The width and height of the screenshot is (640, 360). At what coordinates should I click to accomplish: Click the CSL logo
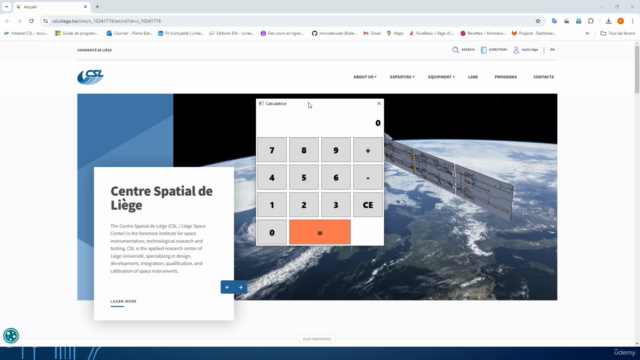(x=90, y=77)
